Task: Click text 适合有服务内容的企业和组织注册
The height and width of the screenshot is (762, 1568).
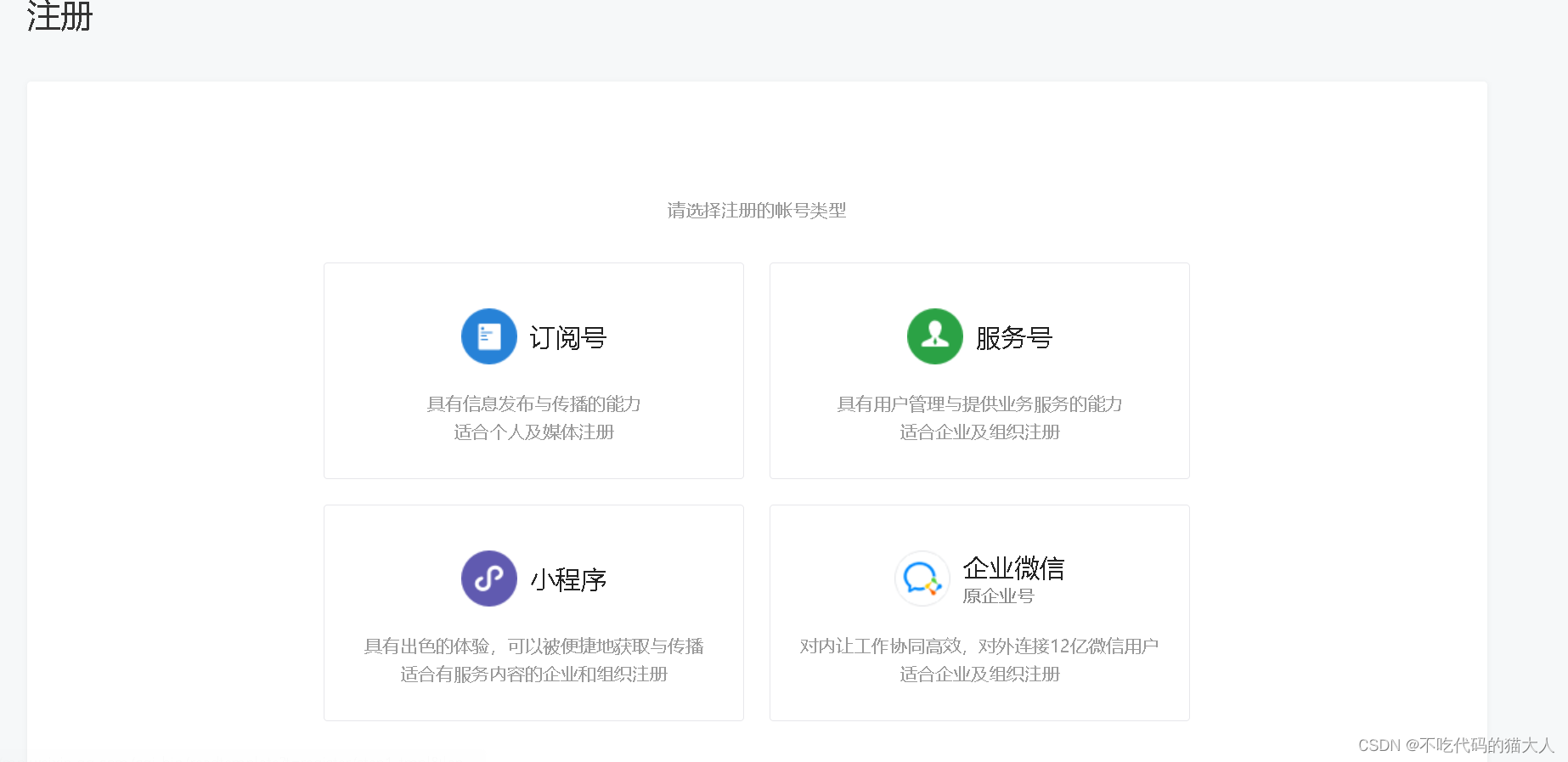Action: [x=533, y=675]
